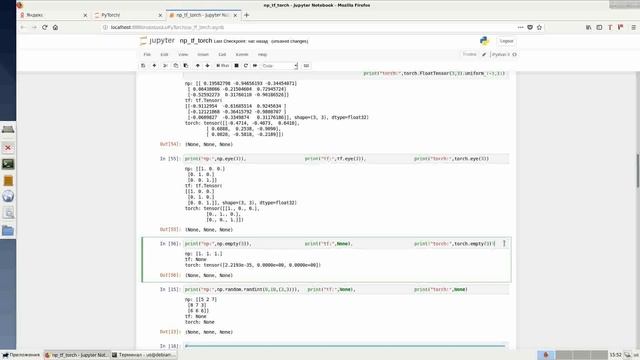Click the Out[54] (None, None, None) output
This screenshot has width=640, height=360.
pyautogui.click(x=209, y=144)
